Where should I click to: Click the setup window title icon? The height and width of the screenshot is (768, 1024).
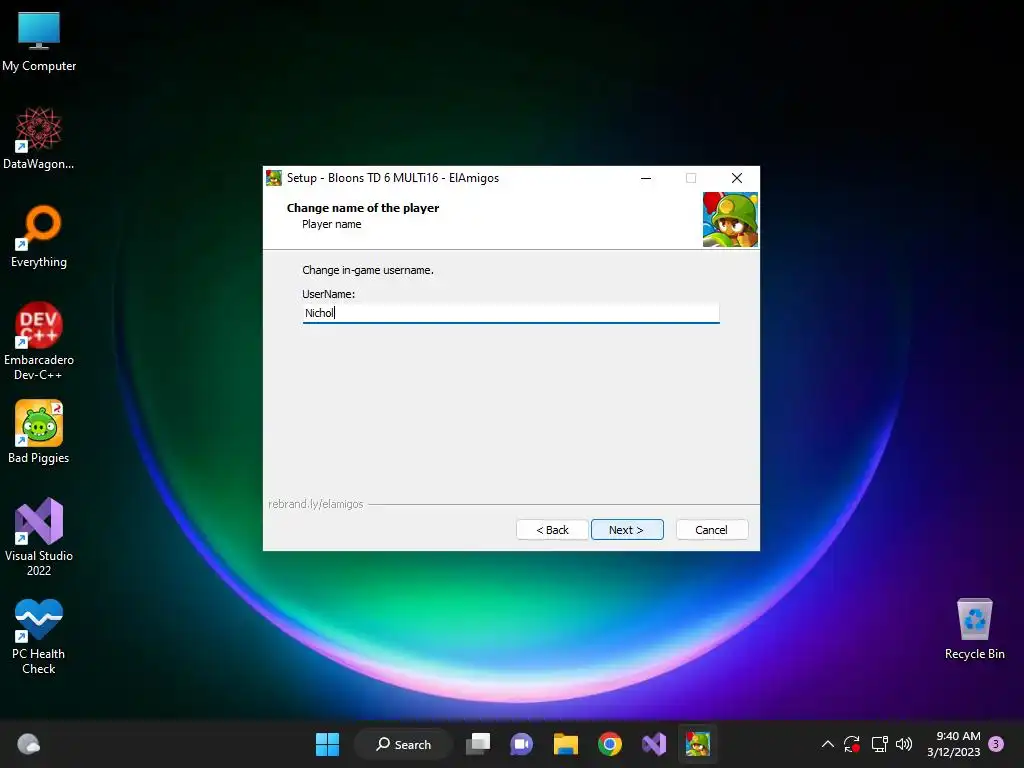pyautogui.click(x=274, y=178)
